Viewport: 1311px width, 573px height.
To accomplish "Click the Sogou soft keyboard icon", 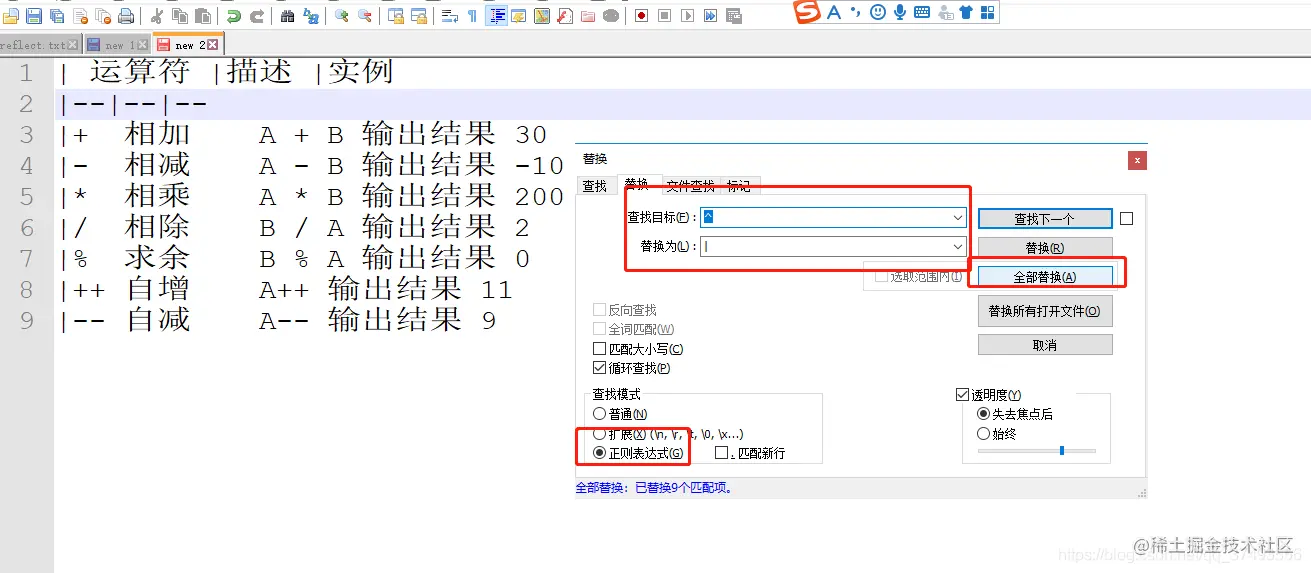I will pyautogui.click(x=921, y=12).
